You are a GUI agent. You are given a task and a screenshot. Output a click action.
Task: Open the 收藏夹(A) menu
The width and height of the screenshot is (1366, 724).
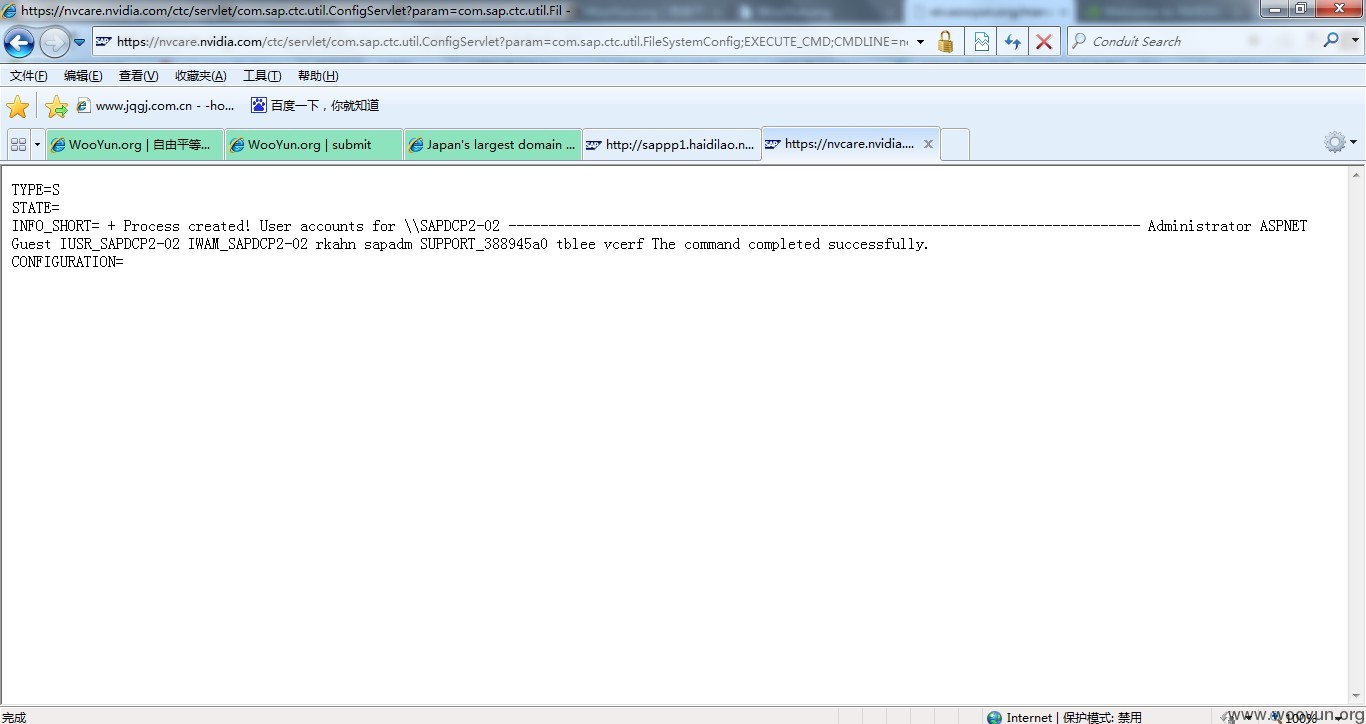[200, 76]
